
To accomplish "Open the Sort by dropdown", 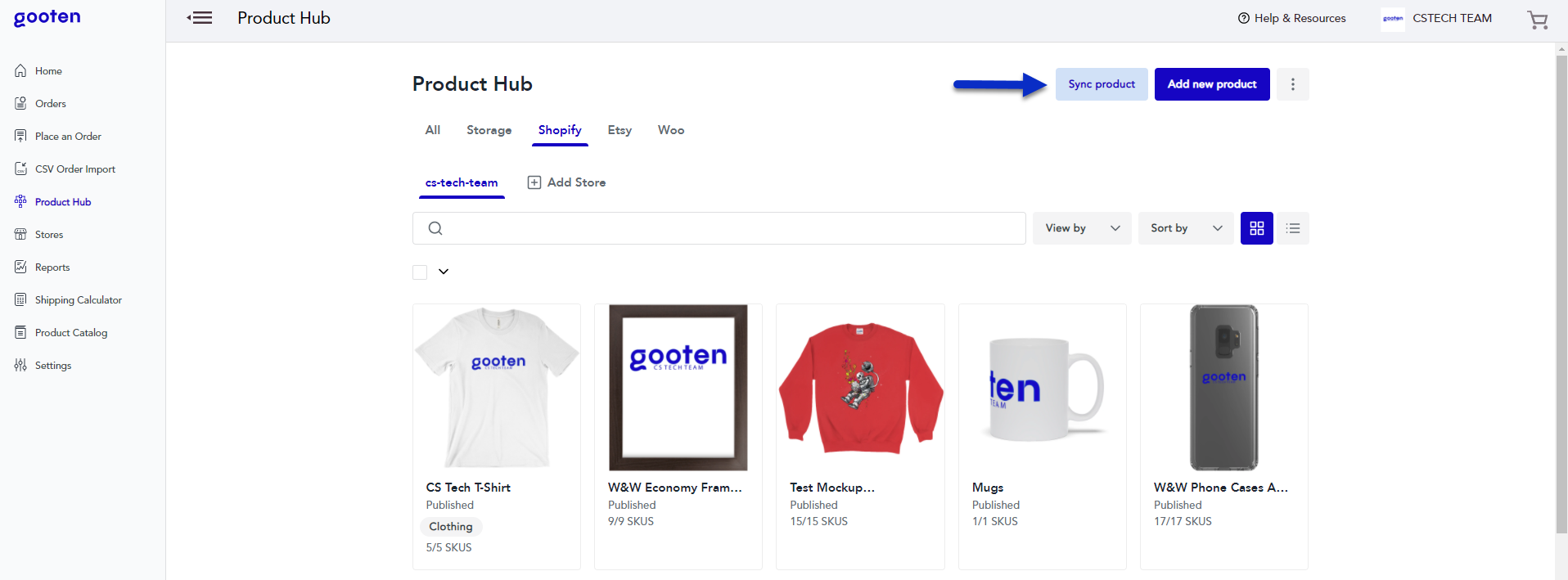I will click(1186, 228).
